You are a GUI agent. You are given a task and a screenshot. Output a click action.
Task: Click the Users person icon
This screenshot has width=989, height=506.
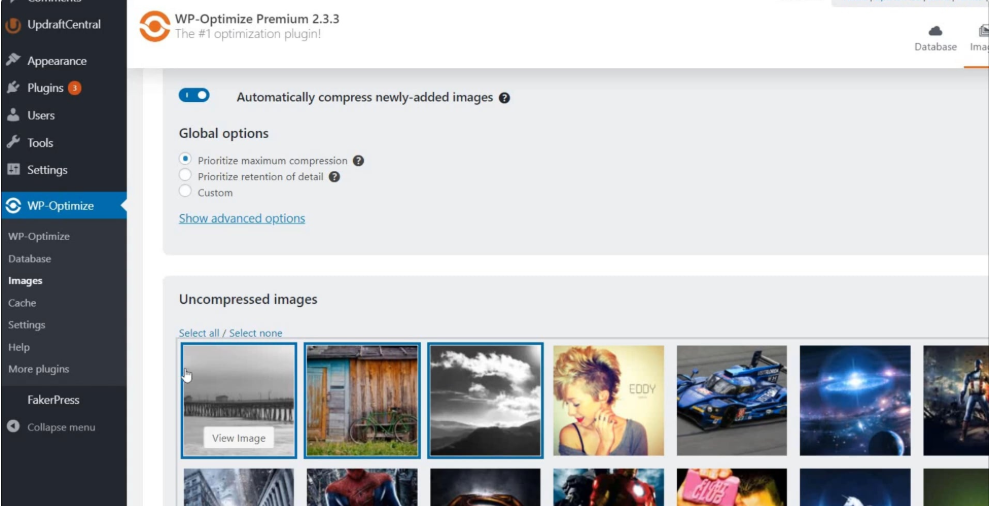click(13, 115)
